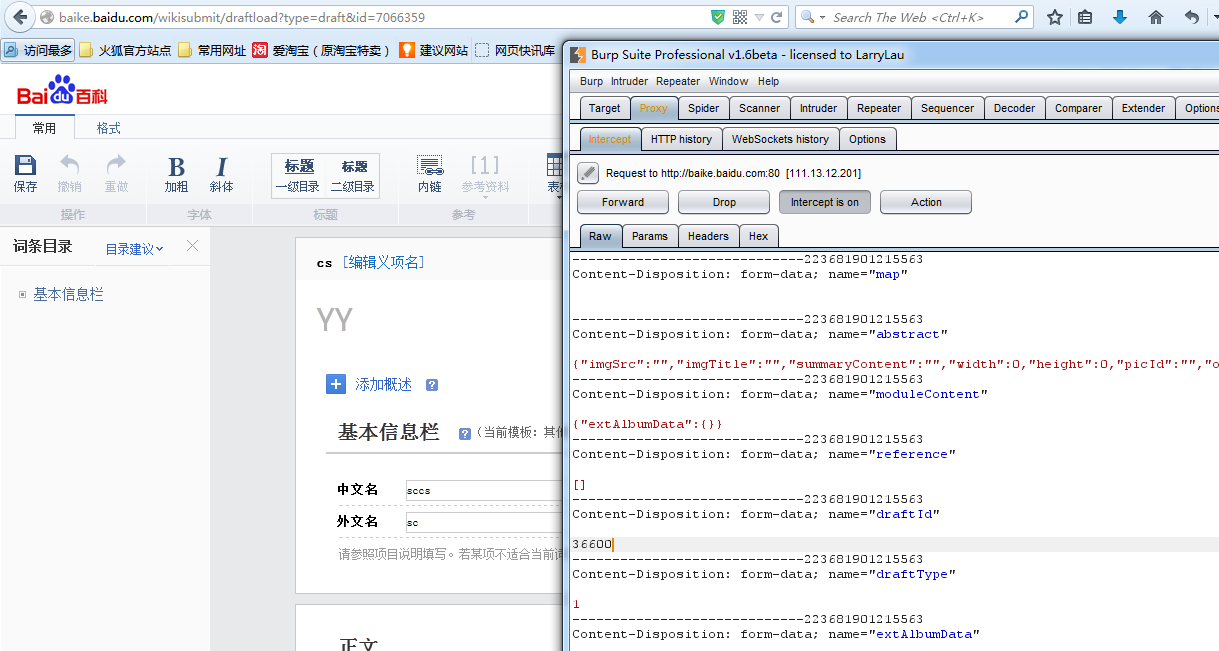Click the pencil edit icon beside Request

coord(588,173)
